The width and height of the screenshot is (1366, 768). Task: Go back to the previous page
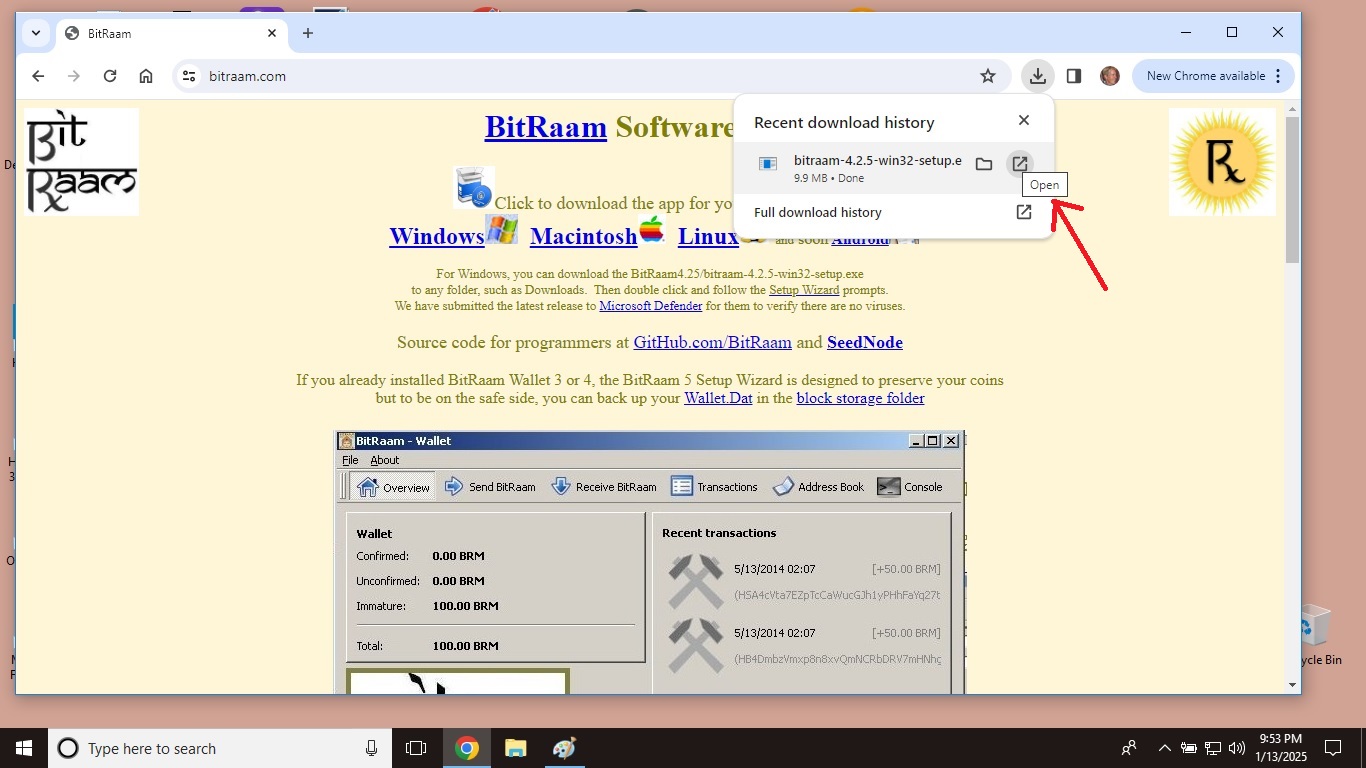[x=38, y=76]
